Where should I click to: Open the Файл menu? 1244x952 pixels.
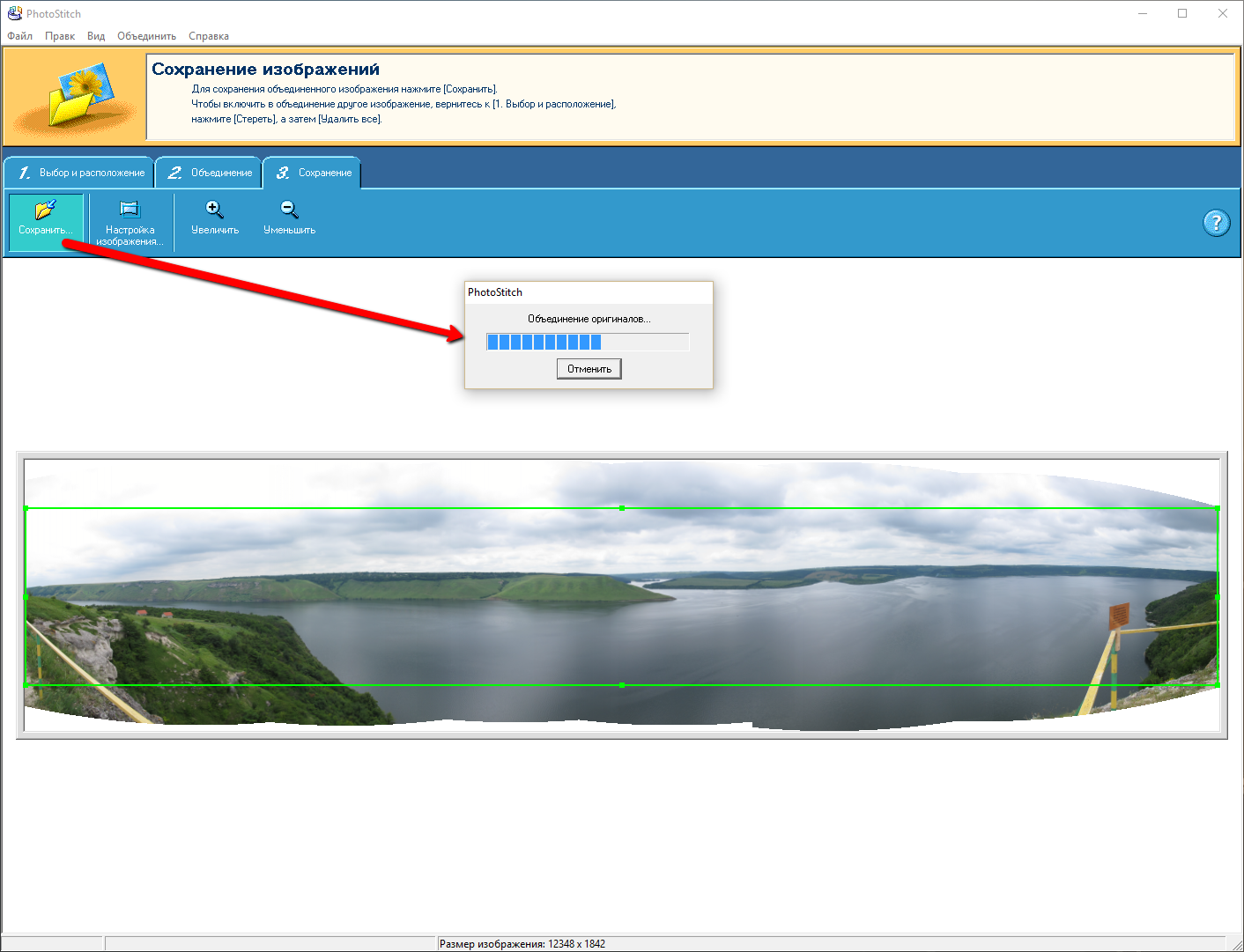(19, 36)
